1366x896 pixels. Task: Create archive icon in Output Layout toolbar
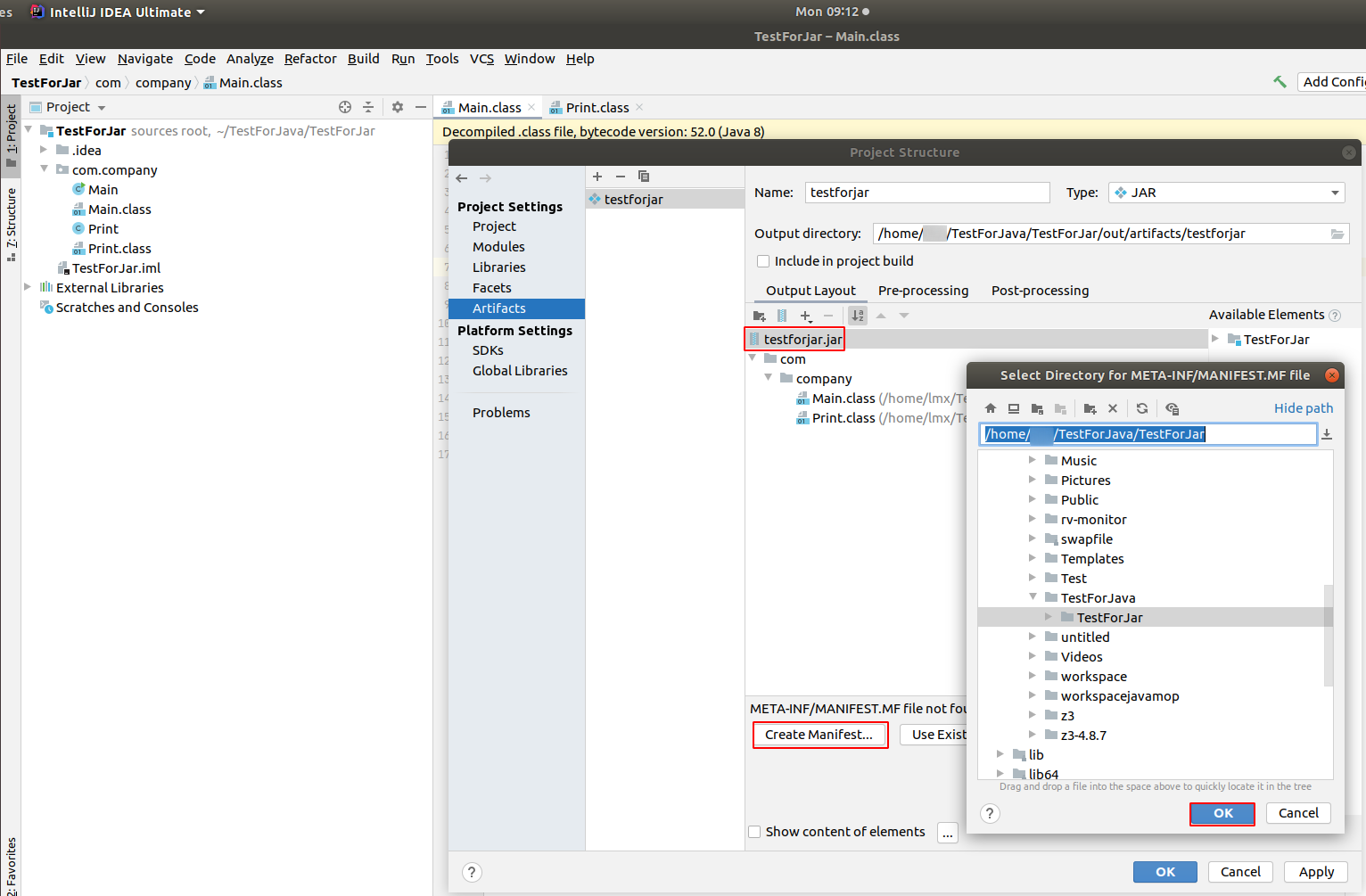coord(782,316)
